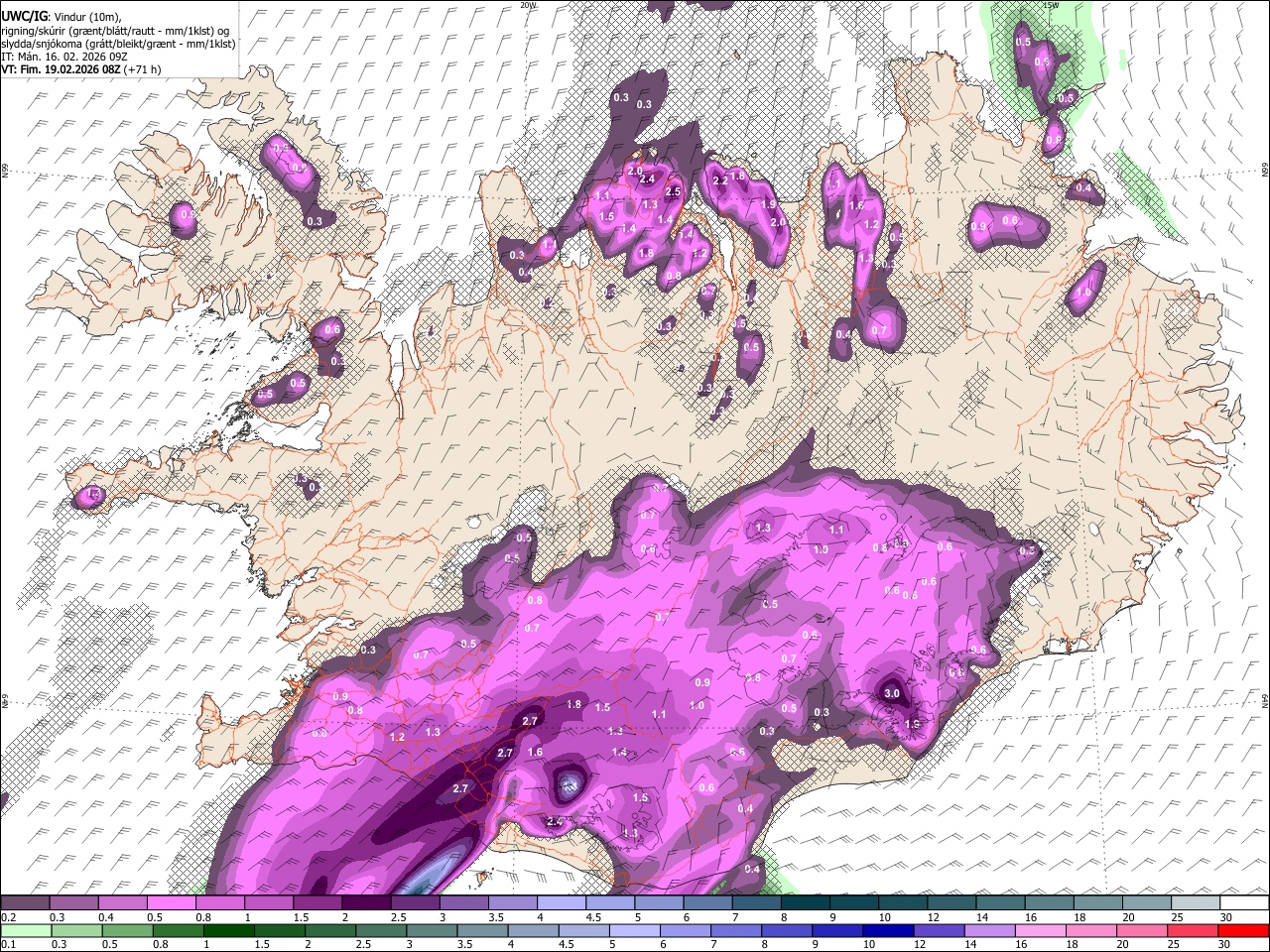Click the darkest green 1 swatch in the bottom legend row

[x=228, y=930]
